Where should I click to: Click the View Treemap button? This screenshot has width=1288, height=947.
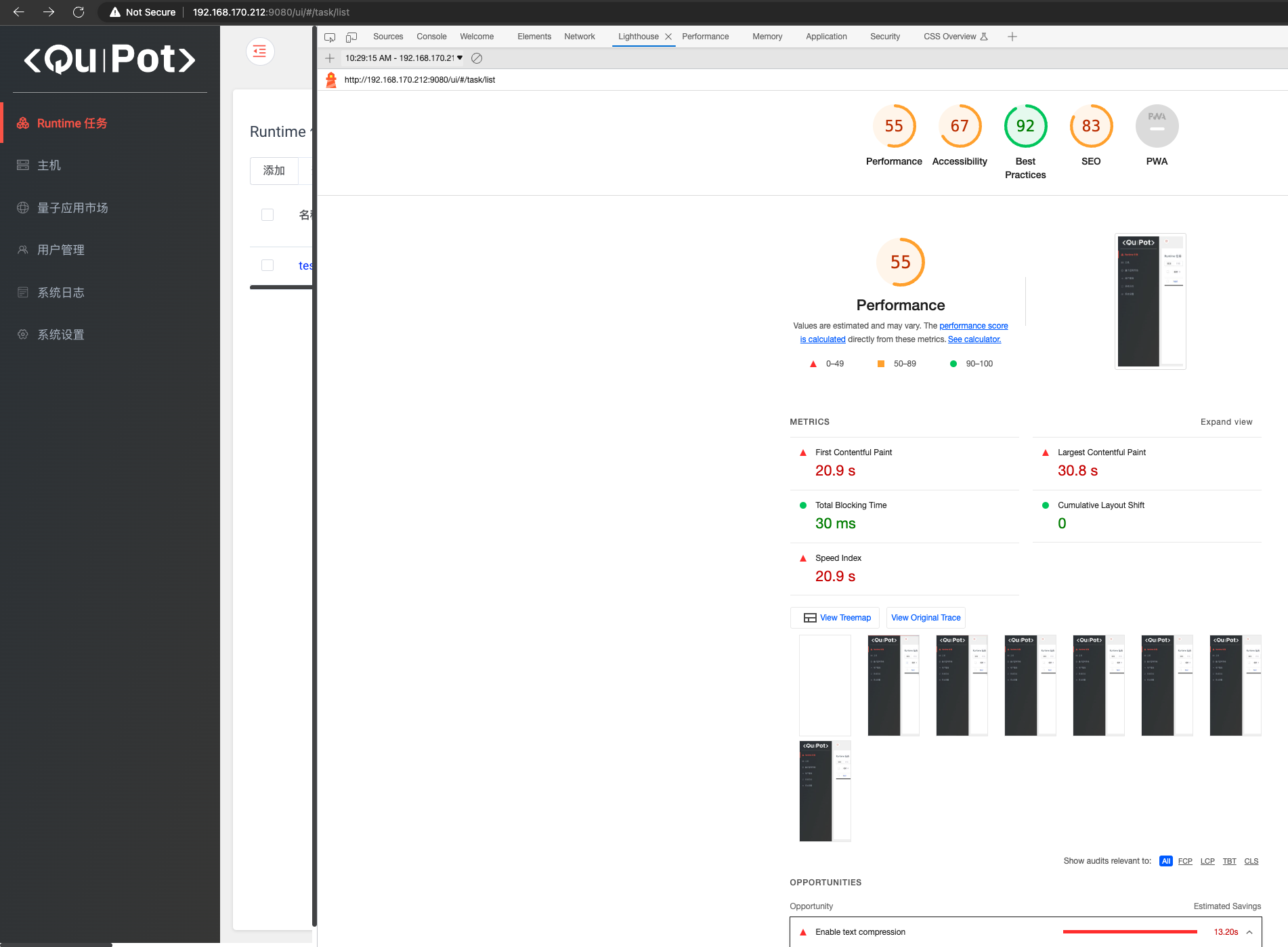point(836,618)
